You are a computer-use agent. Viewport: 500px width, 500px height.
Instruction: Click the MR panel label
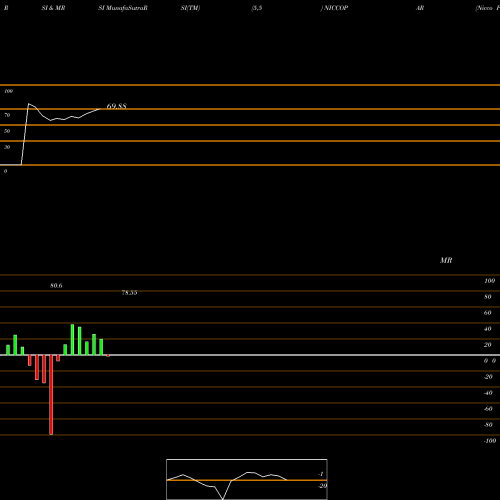click(x=446, y=260)
